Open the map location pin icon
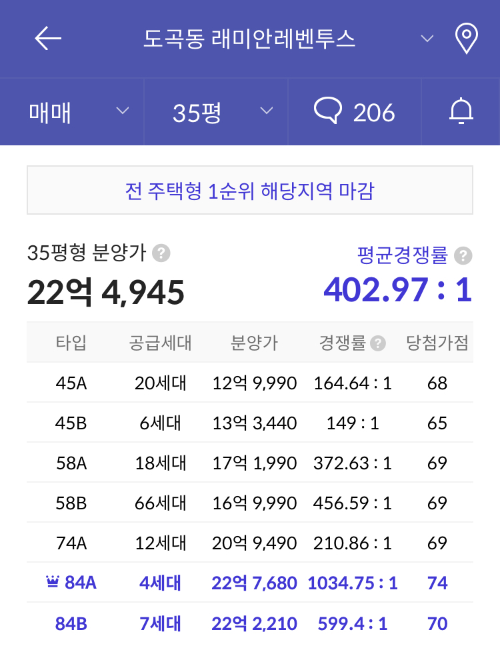 pos(466,39)
